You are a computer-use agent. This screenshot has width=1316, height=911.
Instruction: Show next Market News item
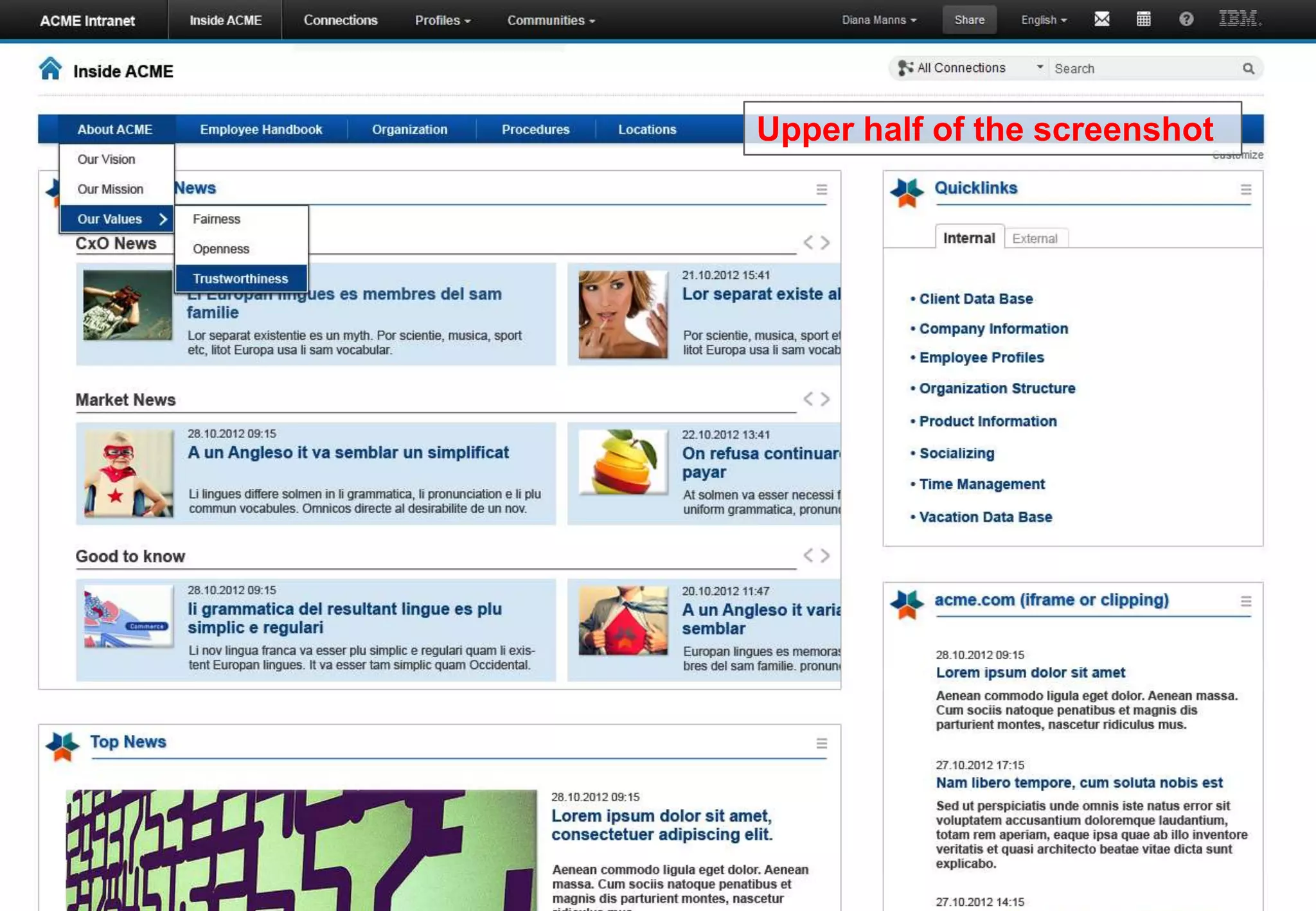[825, 399]
